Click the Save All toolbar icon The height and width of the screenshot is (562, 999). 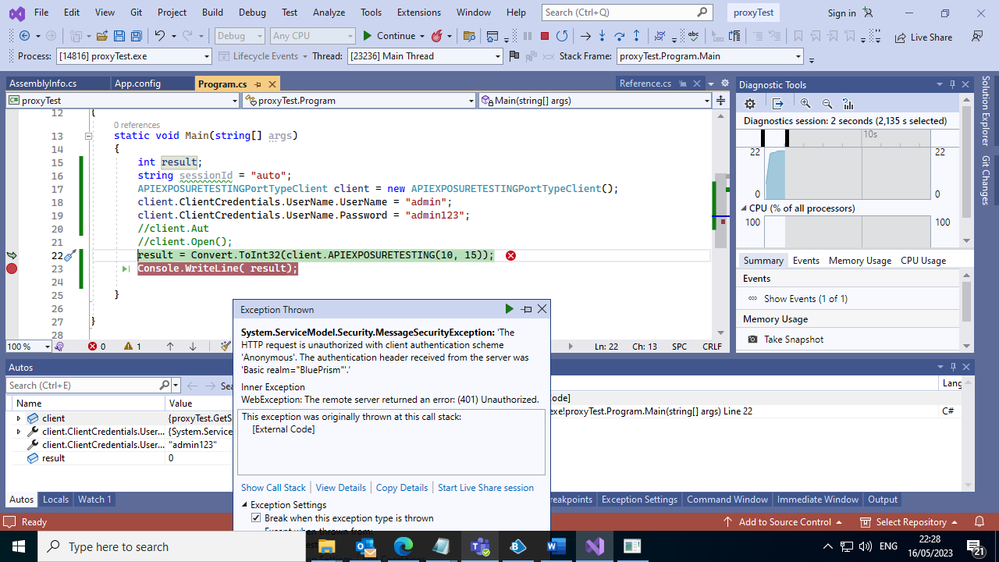click(134, 36)
